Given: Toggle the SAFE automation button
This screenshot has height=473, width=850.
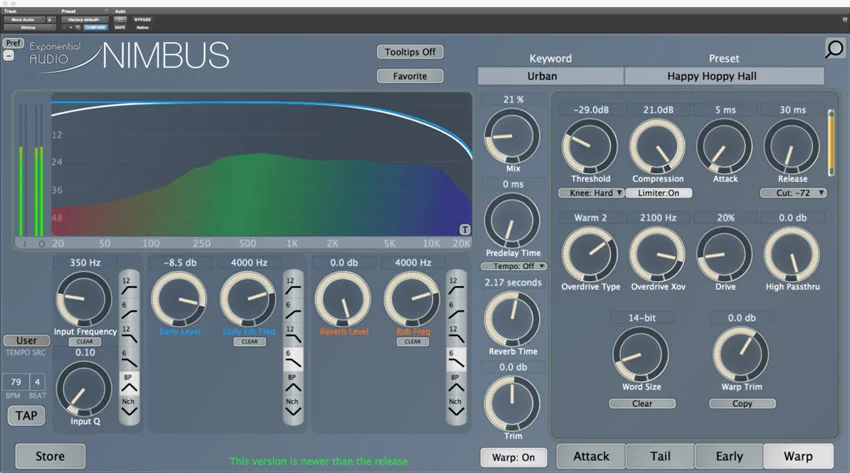Looking at the screenshot, I should tap(120, 27).
